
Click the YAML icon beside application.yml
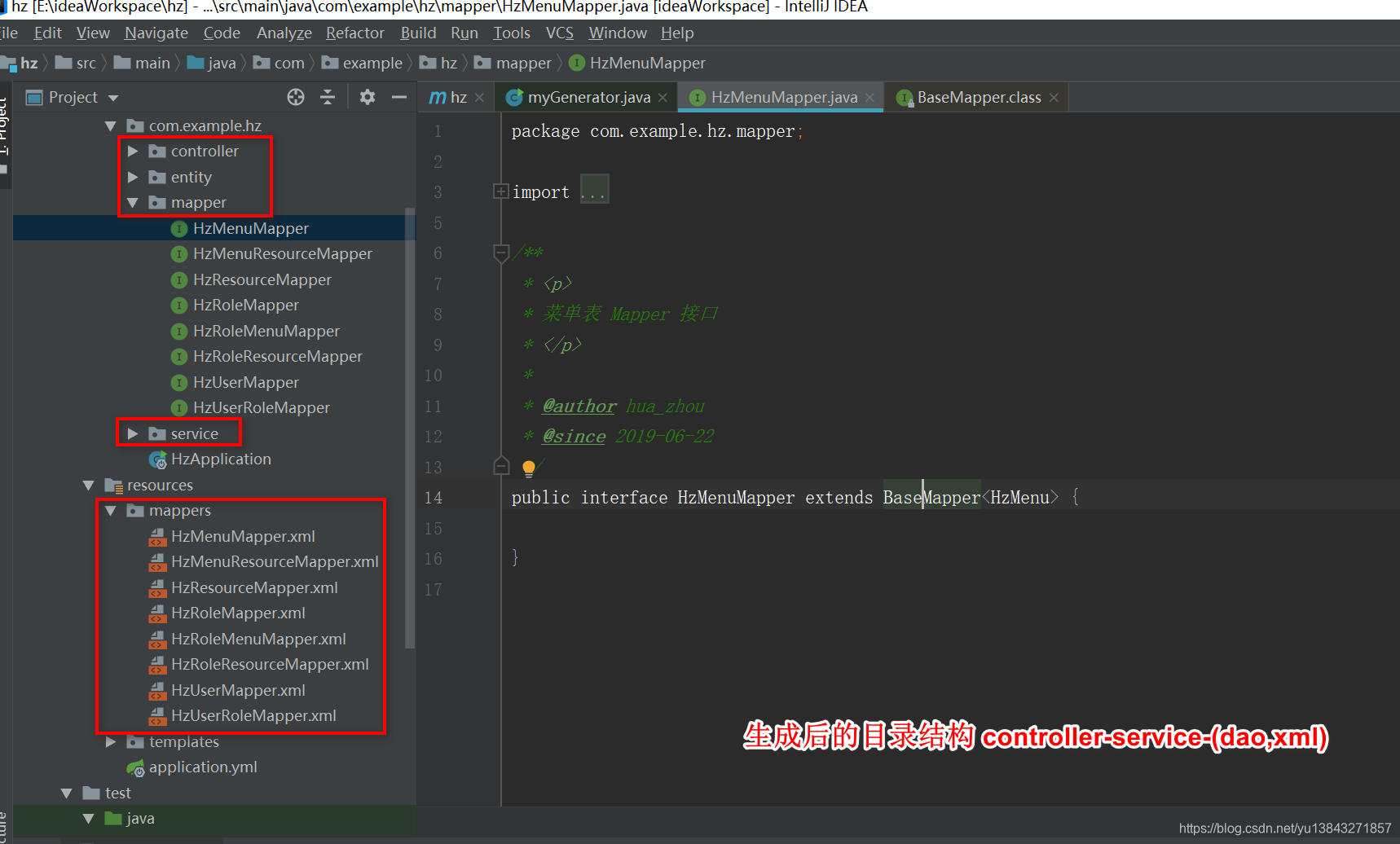[136, 767]
